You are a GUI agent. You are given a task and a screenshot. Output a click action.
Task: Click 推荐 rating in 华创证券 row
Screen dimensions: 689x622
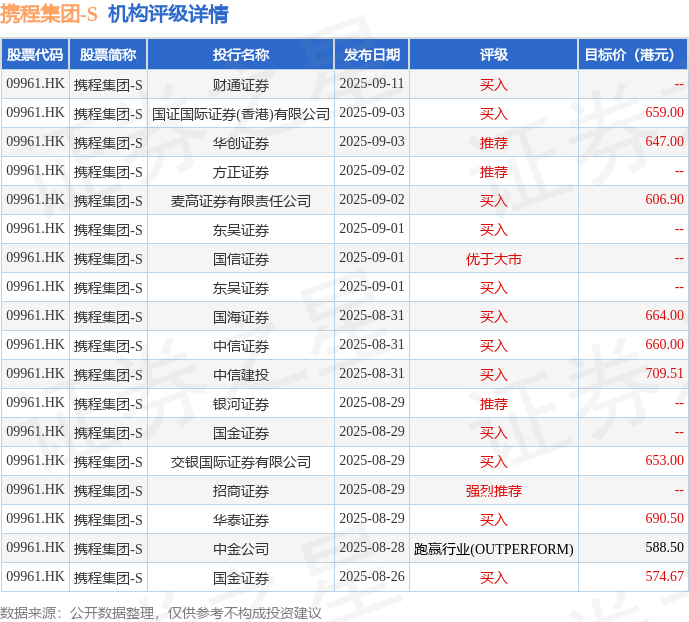tap(493, 143)
